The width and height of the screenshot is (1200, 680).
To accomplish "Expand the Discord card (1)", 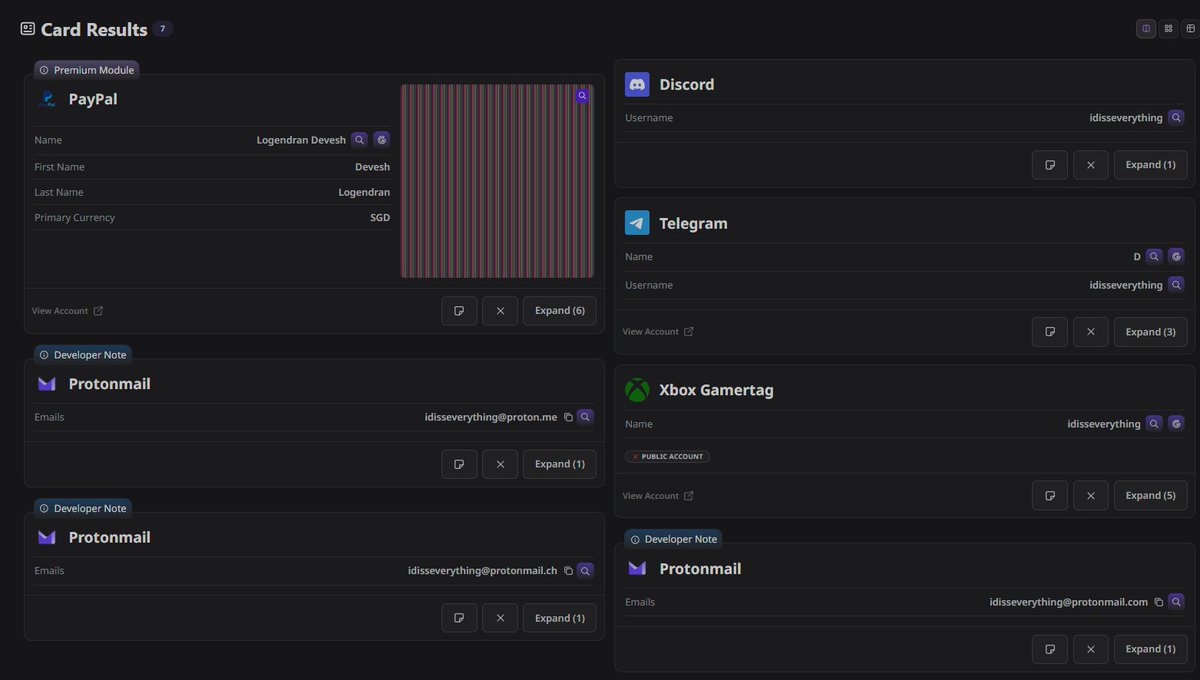I will tap(1151, 165).
